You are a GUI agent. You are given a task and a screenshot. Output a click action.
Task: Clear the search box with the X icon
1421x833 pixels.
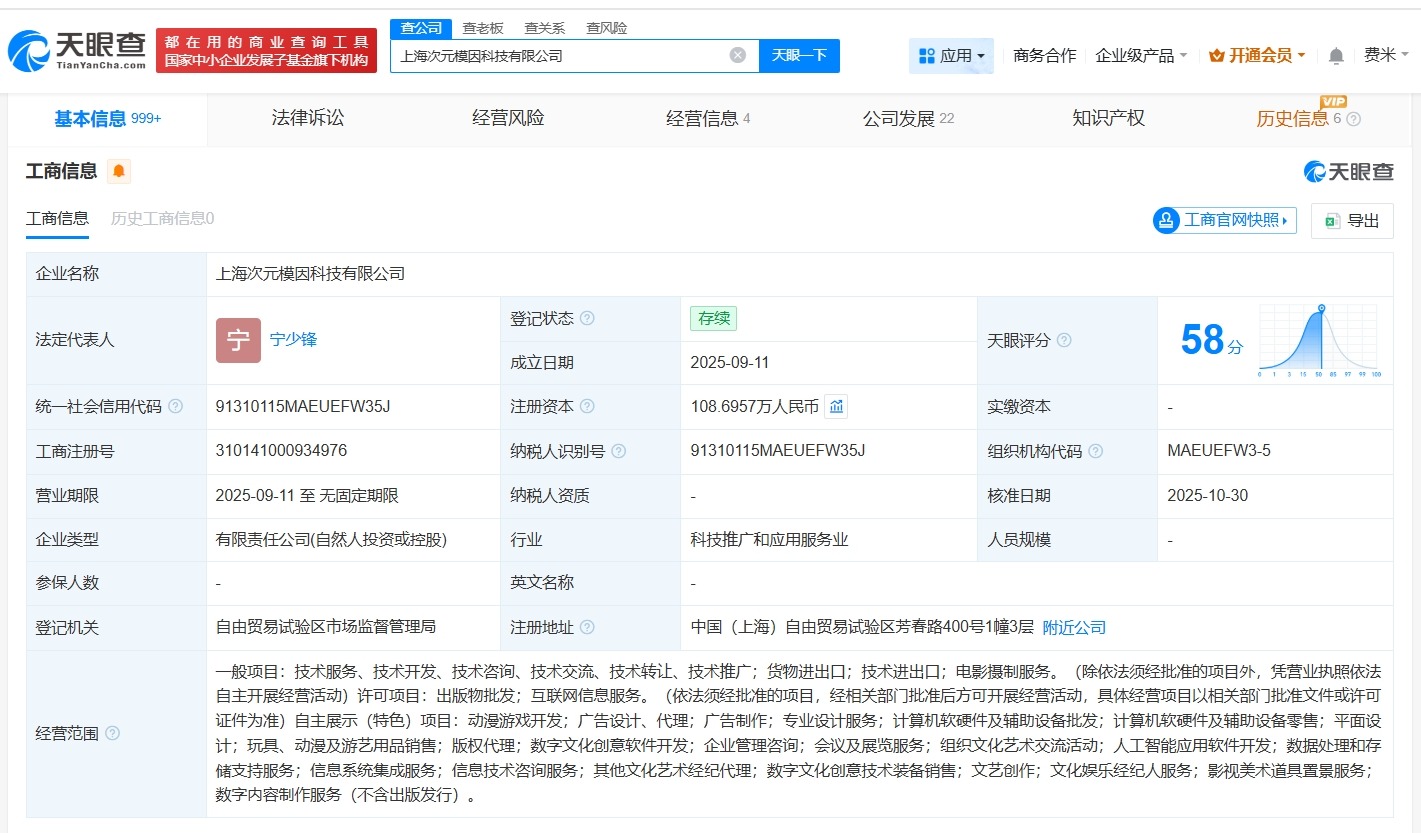tap(738, 55)
